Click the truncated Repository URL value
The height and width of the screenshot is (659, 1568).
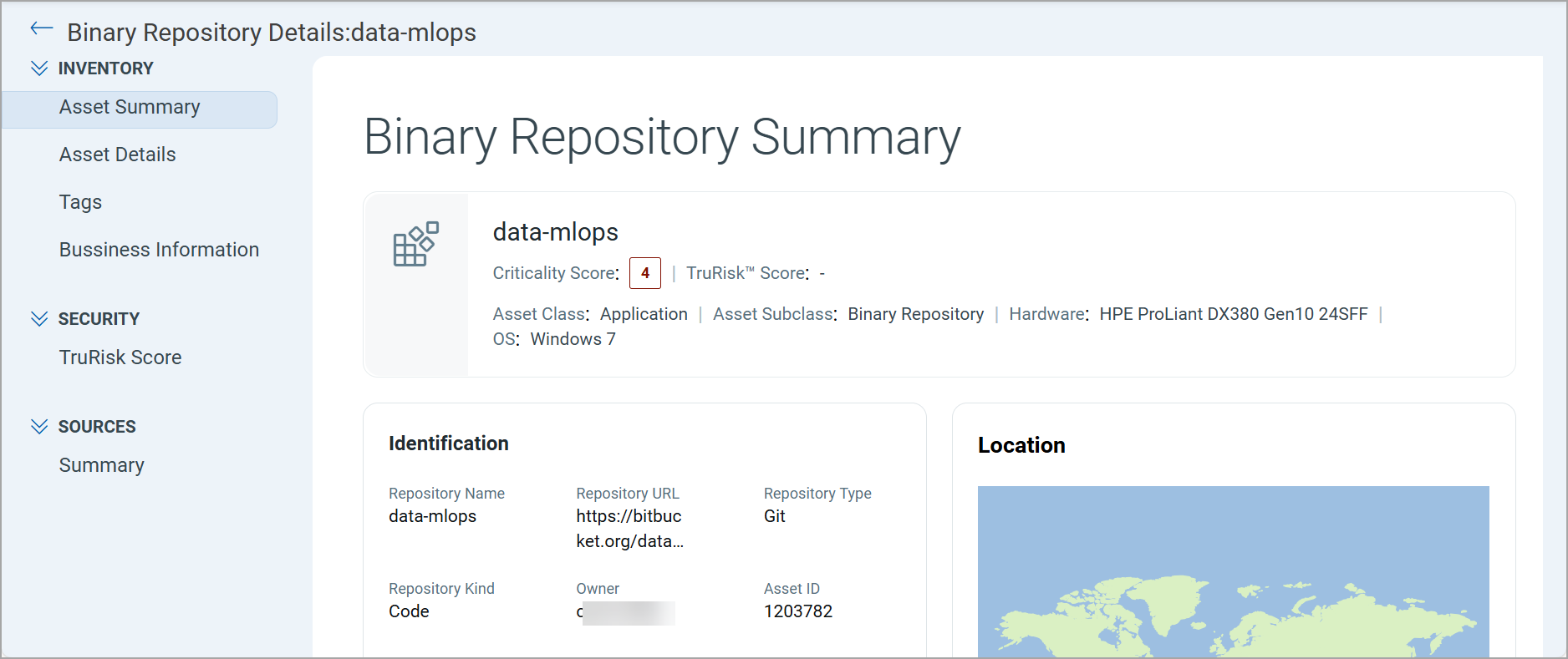(x=629, y=529)
